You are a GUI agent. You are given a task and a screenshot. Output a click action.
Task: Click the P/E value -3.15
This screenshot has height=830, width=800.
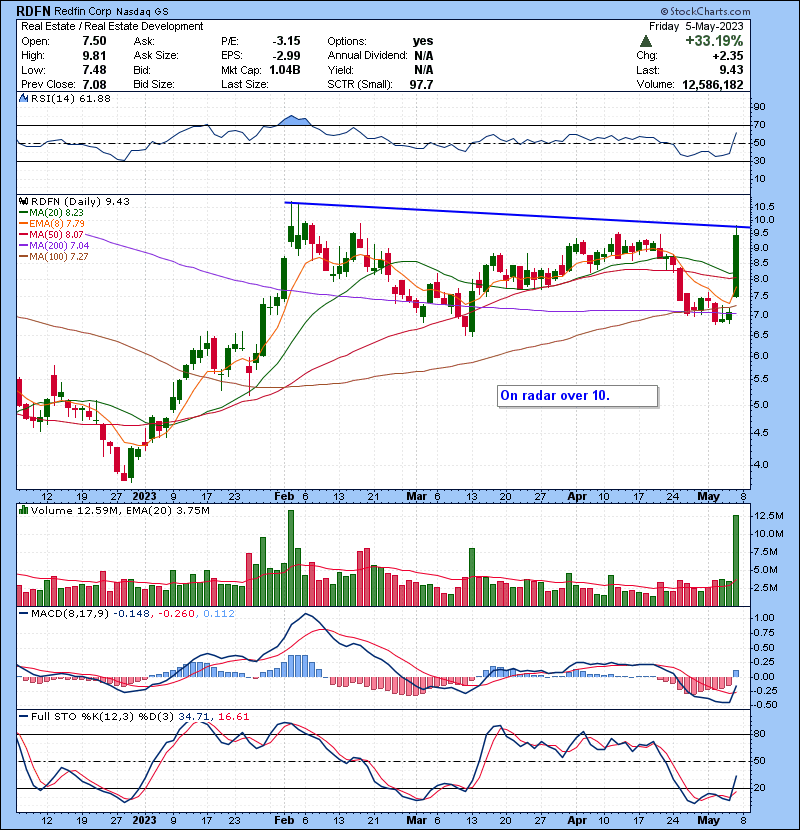click(286, 41)
